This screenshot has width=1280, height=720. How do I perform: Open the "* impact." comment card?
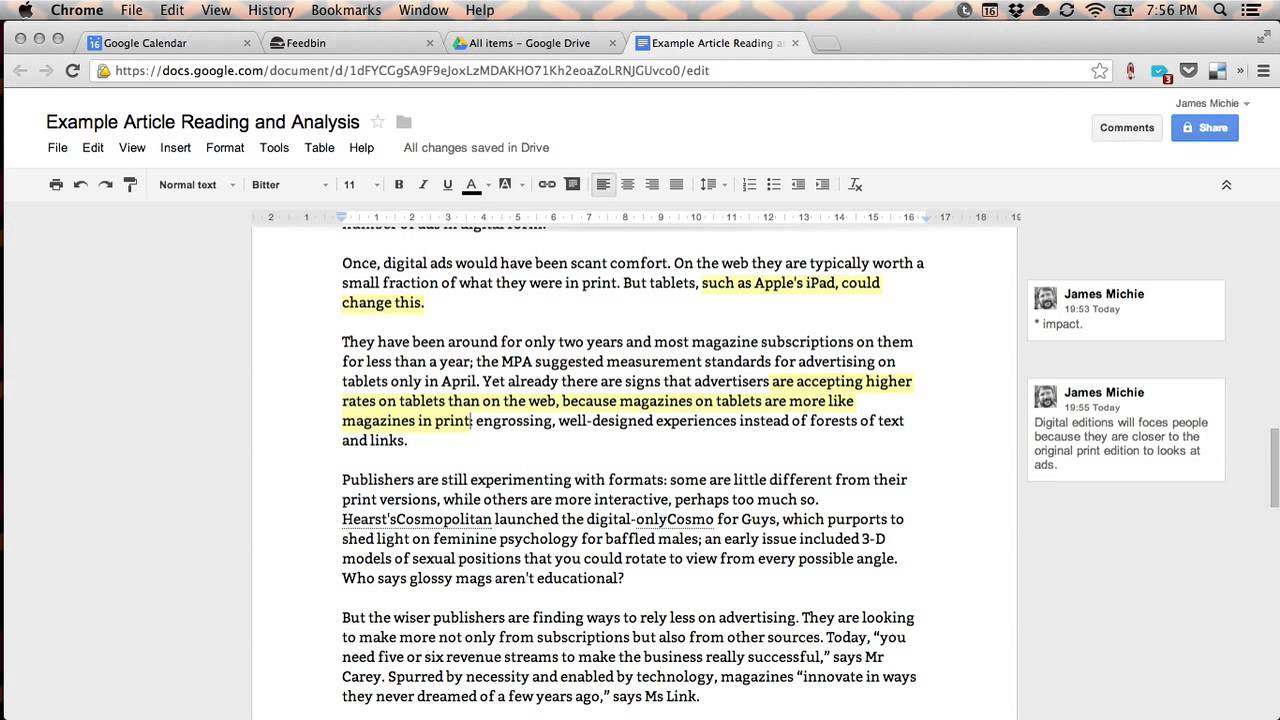[1126, 310]
